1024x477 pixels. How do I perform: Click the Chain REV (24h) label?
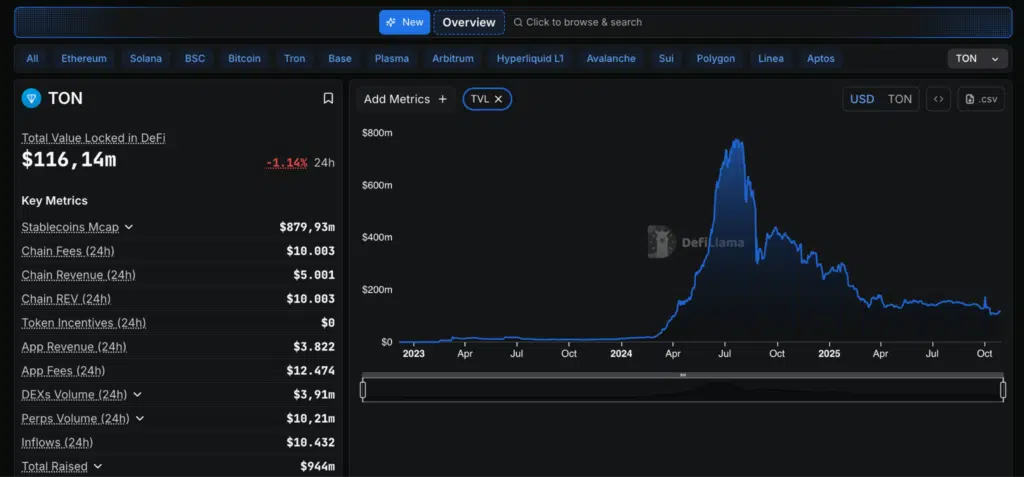[x=66, y=299]
